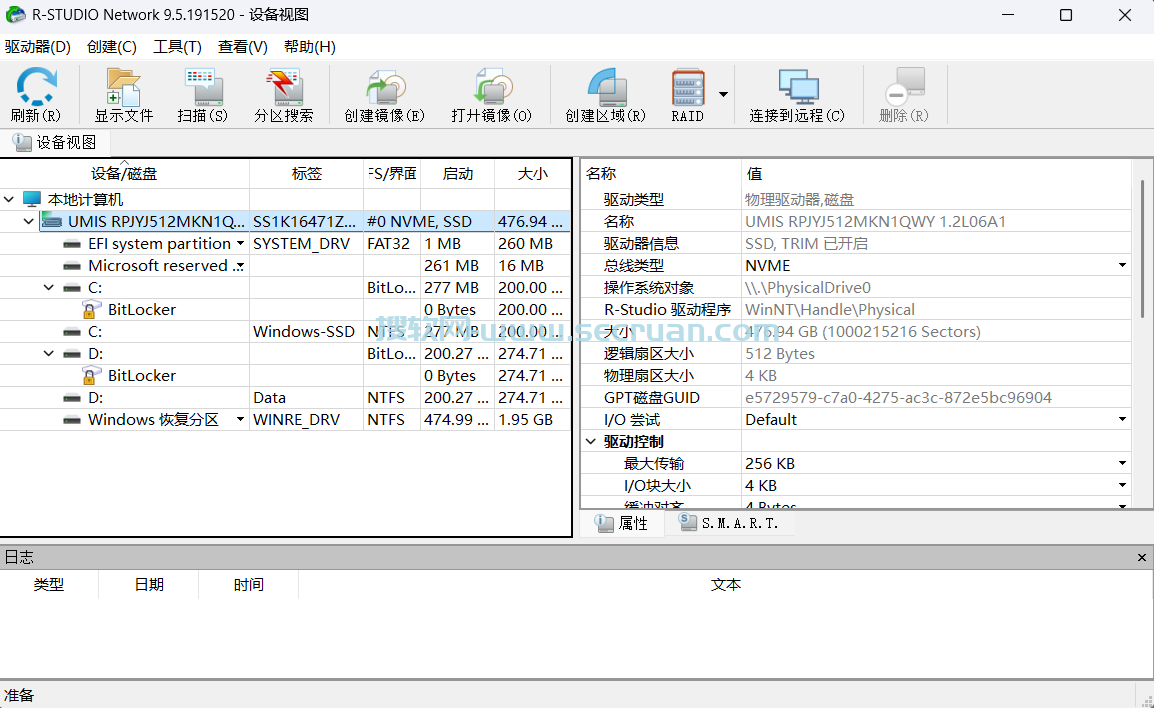Close the 日志 log panel
Image resolution: width=1154 pixels, height=708 pixels.
pos(1141,558)
